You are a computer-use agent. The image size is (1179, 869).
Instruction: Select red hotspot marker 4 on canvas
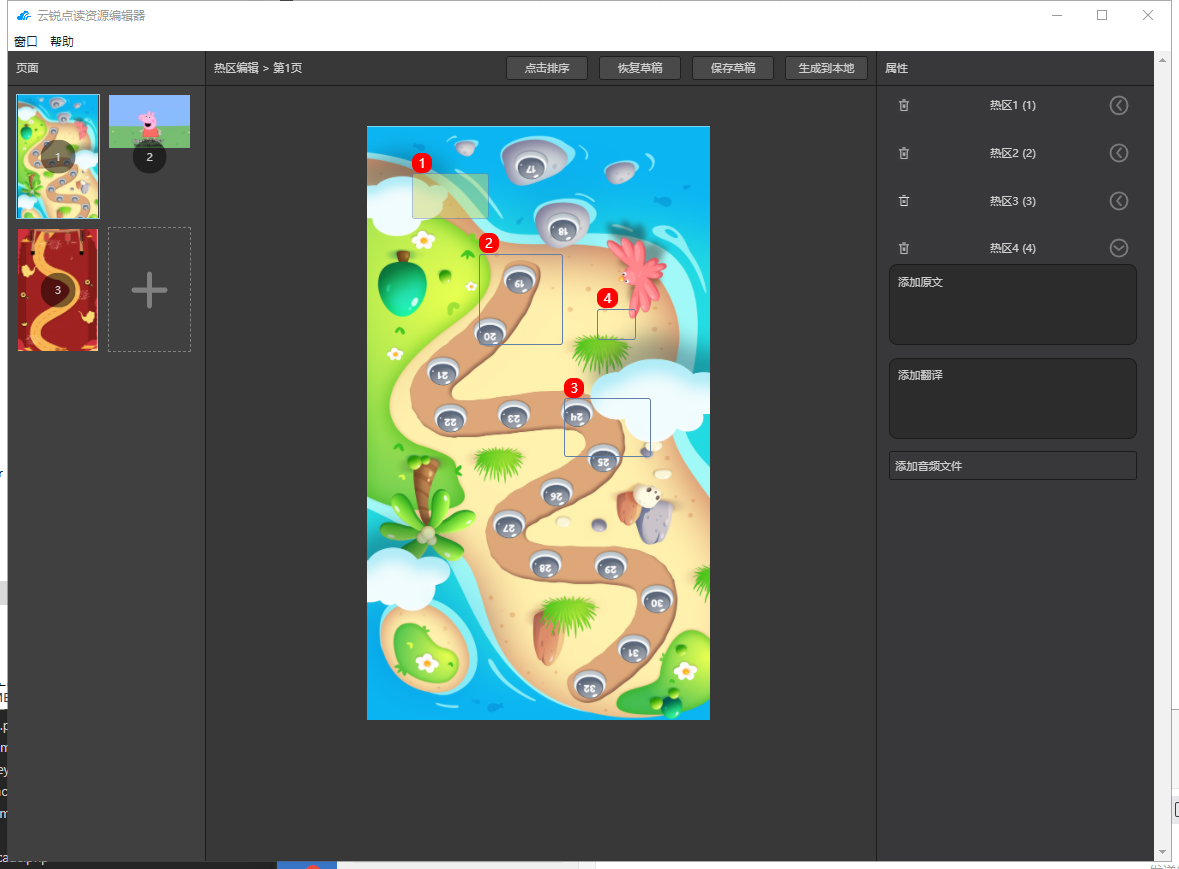tap(607, 298)
